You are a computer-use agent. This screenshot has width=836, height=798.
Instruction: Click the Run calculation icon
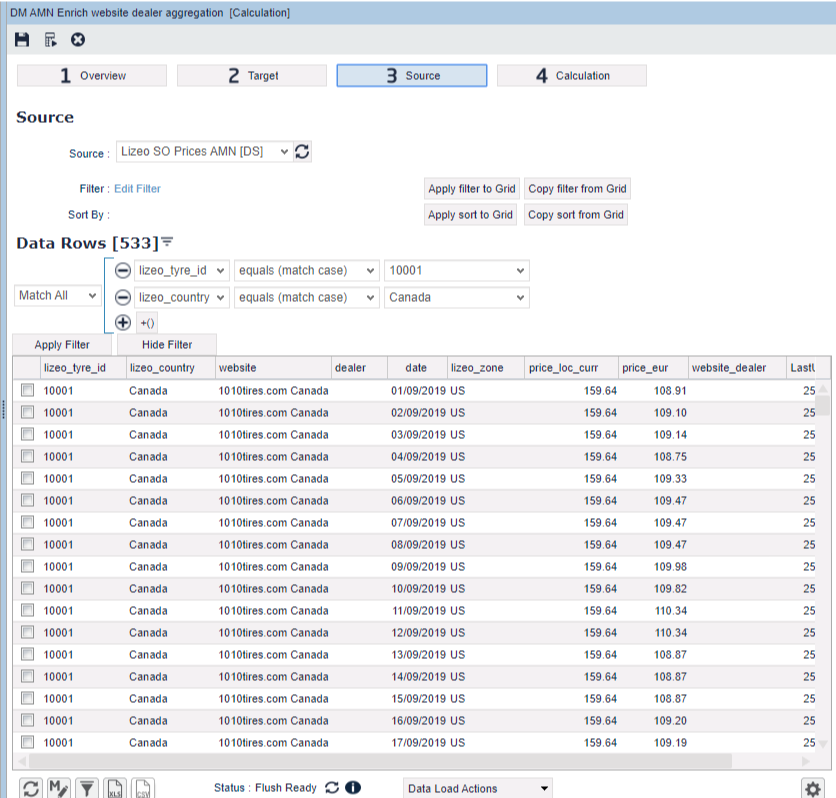point(50,40)
